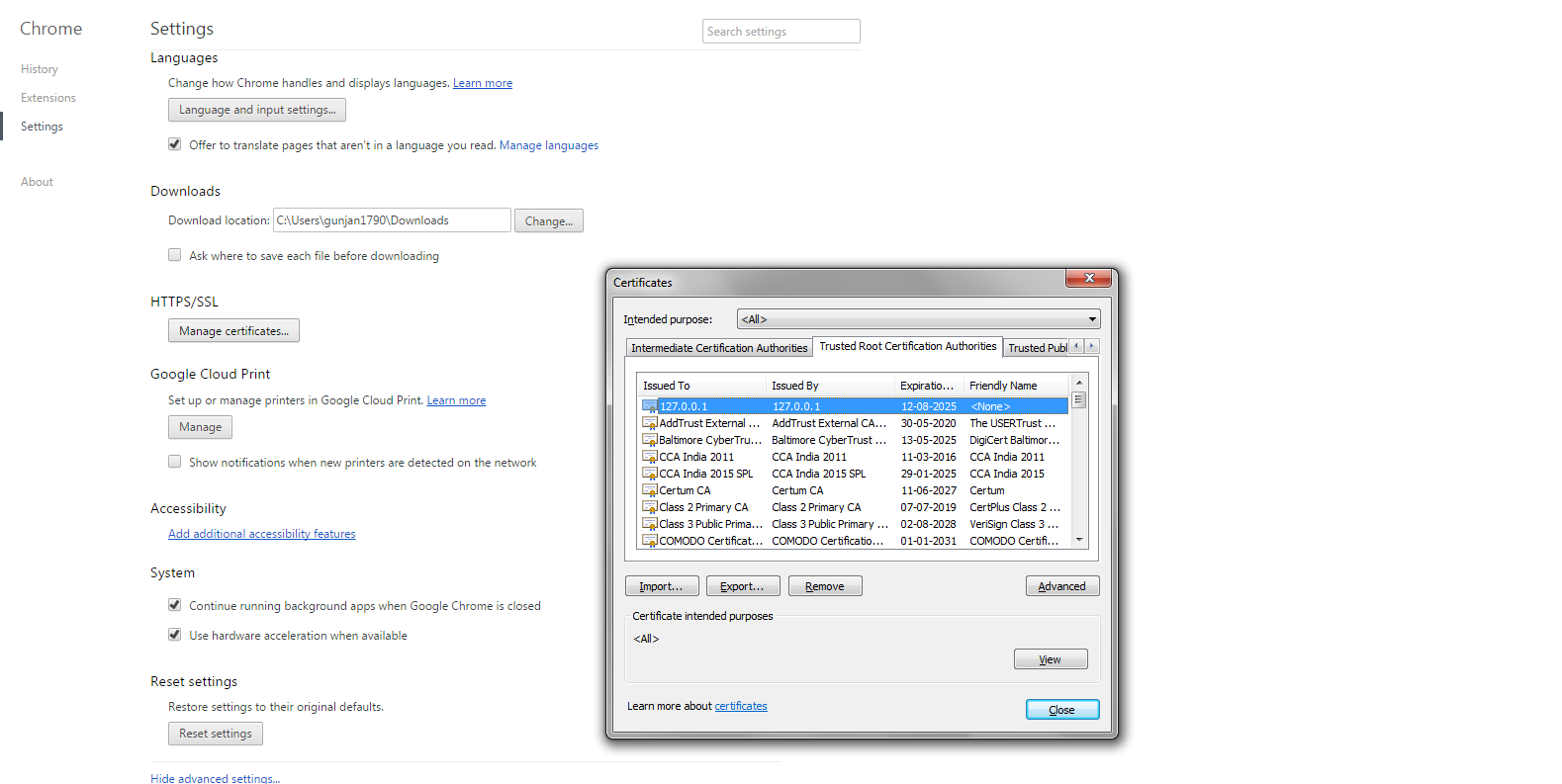Viewport: 1562px width, 784px height.
Task: Click the Class 2 Primary CA certificate icon
Action: 650,507
